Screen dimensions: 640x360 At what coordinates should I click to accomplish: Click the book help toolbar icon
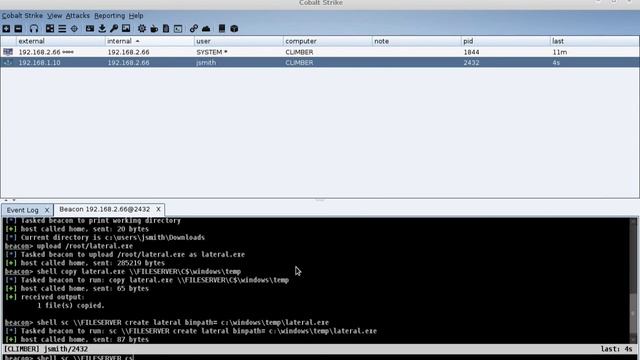point(222,29)
